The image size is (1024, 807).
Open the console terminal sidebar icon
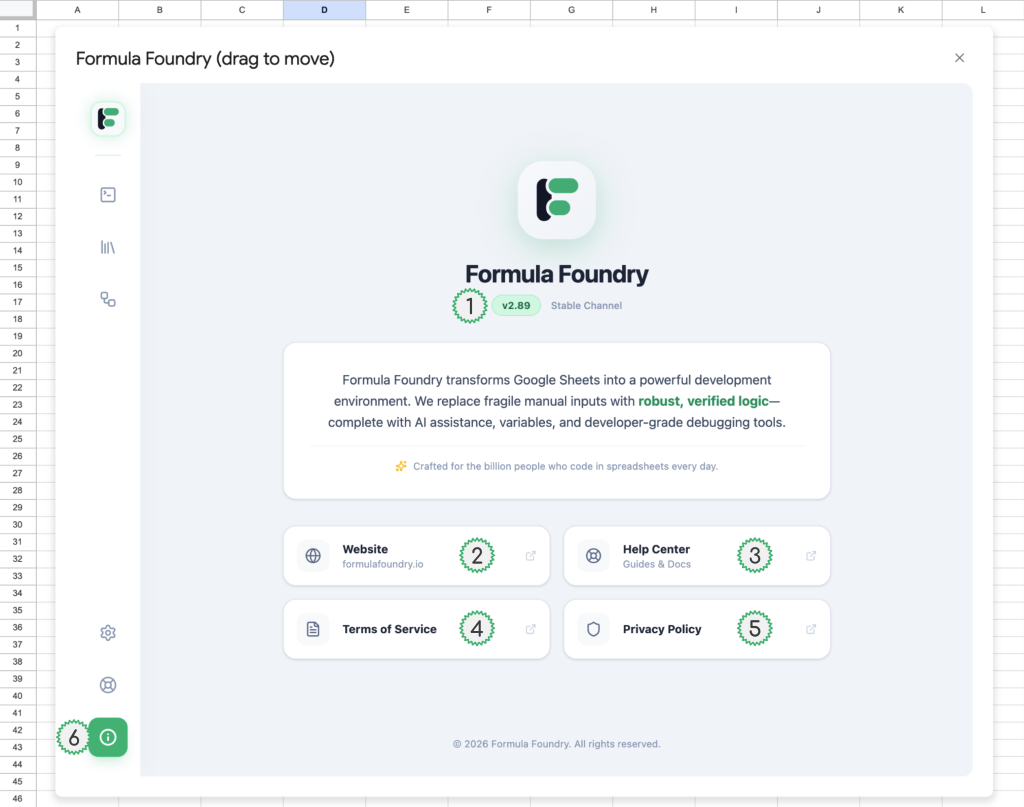coord(108,195)
